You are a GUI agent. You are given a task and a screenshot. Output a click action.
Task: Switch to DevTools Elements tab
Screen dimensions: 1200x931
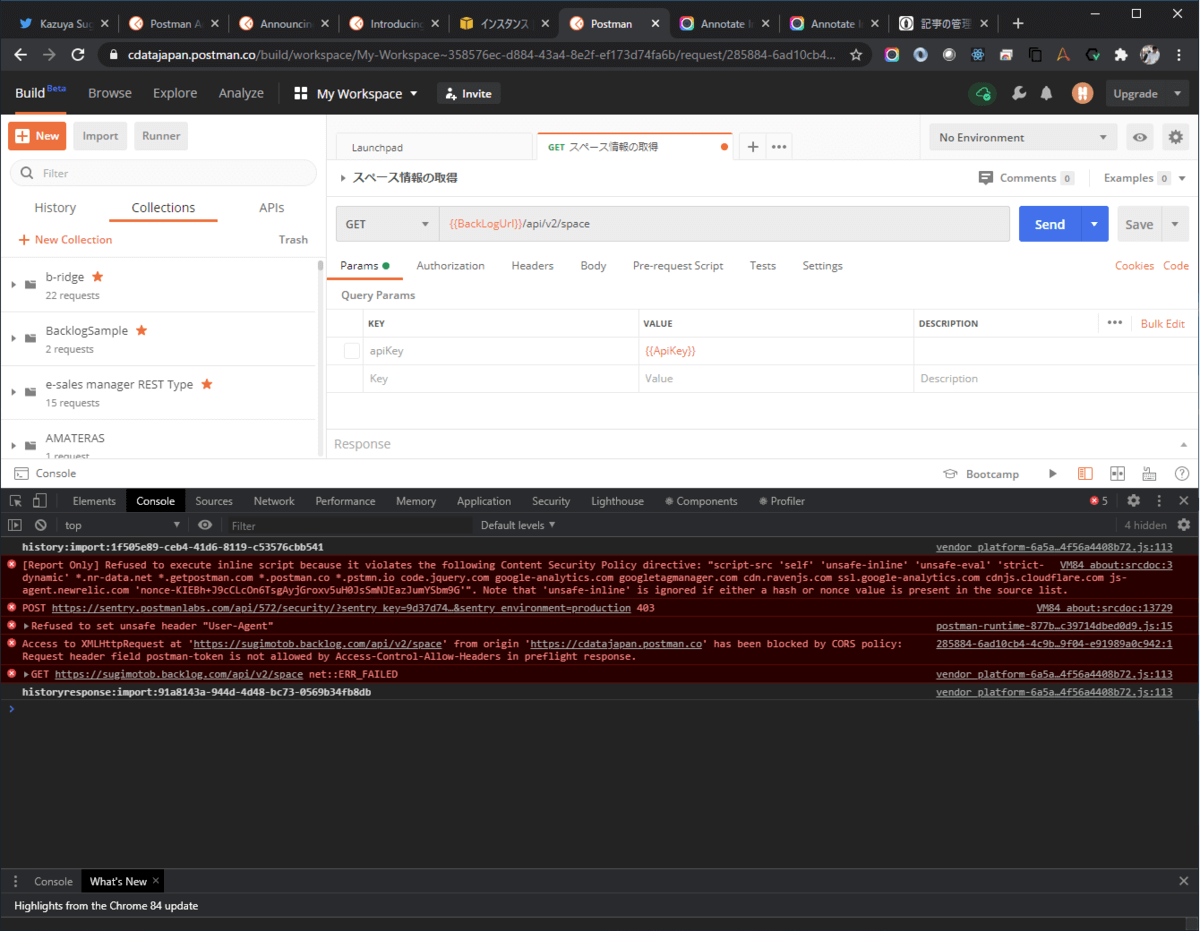pos(94,501)
